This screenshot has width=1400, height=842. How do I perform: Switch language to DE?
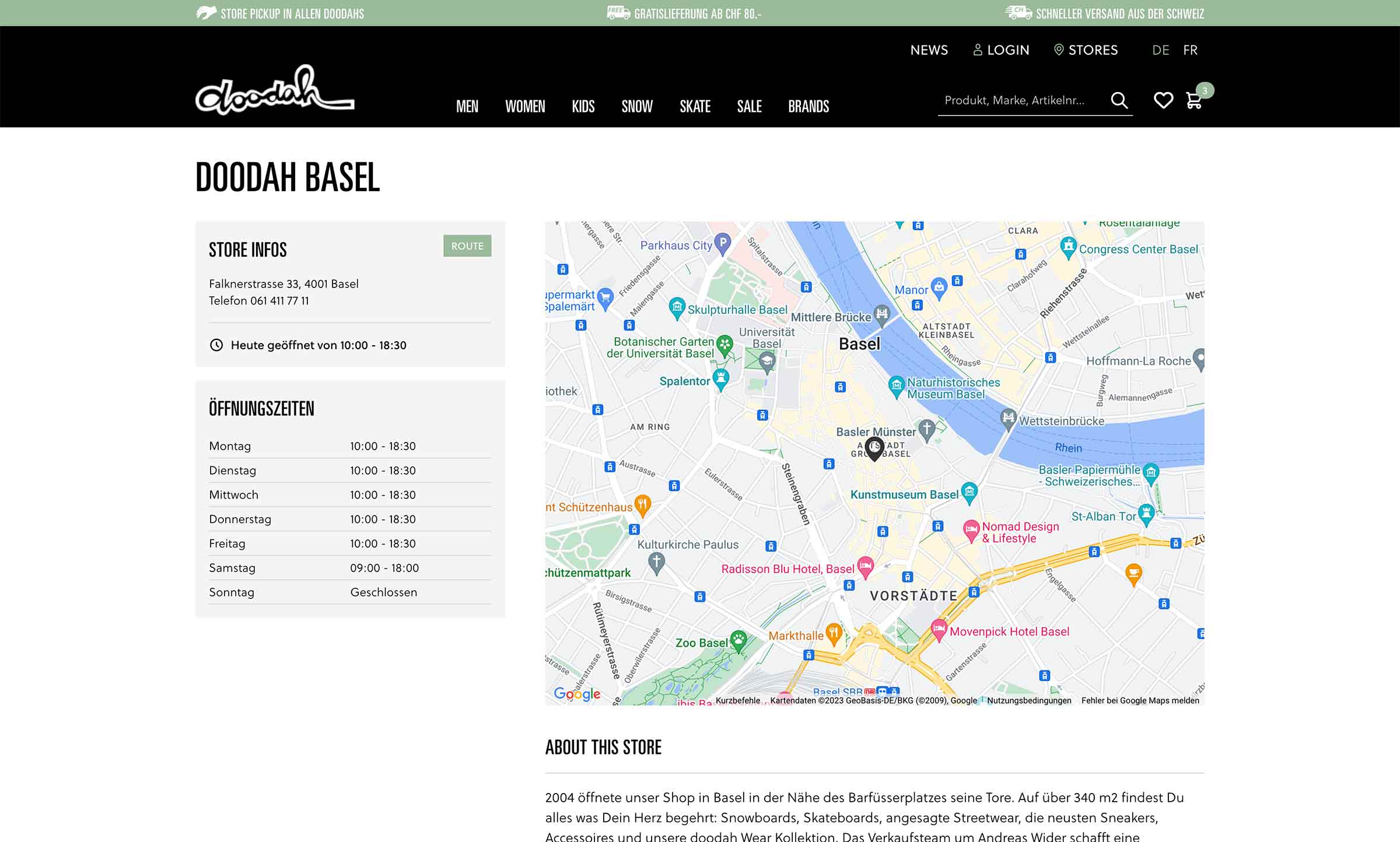pyautogui.click(x=1161, y=50)
